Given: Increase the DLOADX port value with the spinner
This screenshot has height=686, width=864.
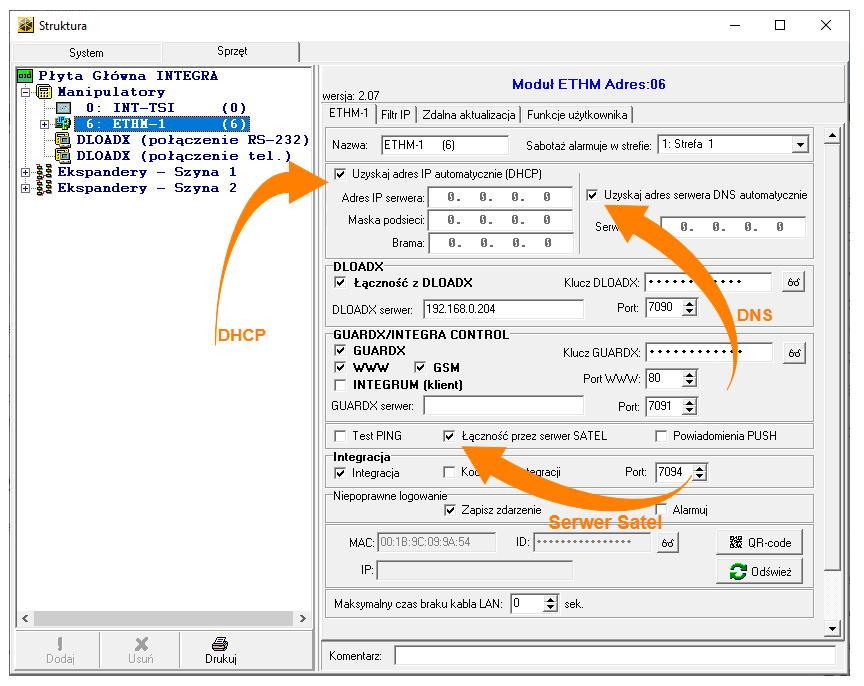Looking at the screenshot, I should 689,304.
